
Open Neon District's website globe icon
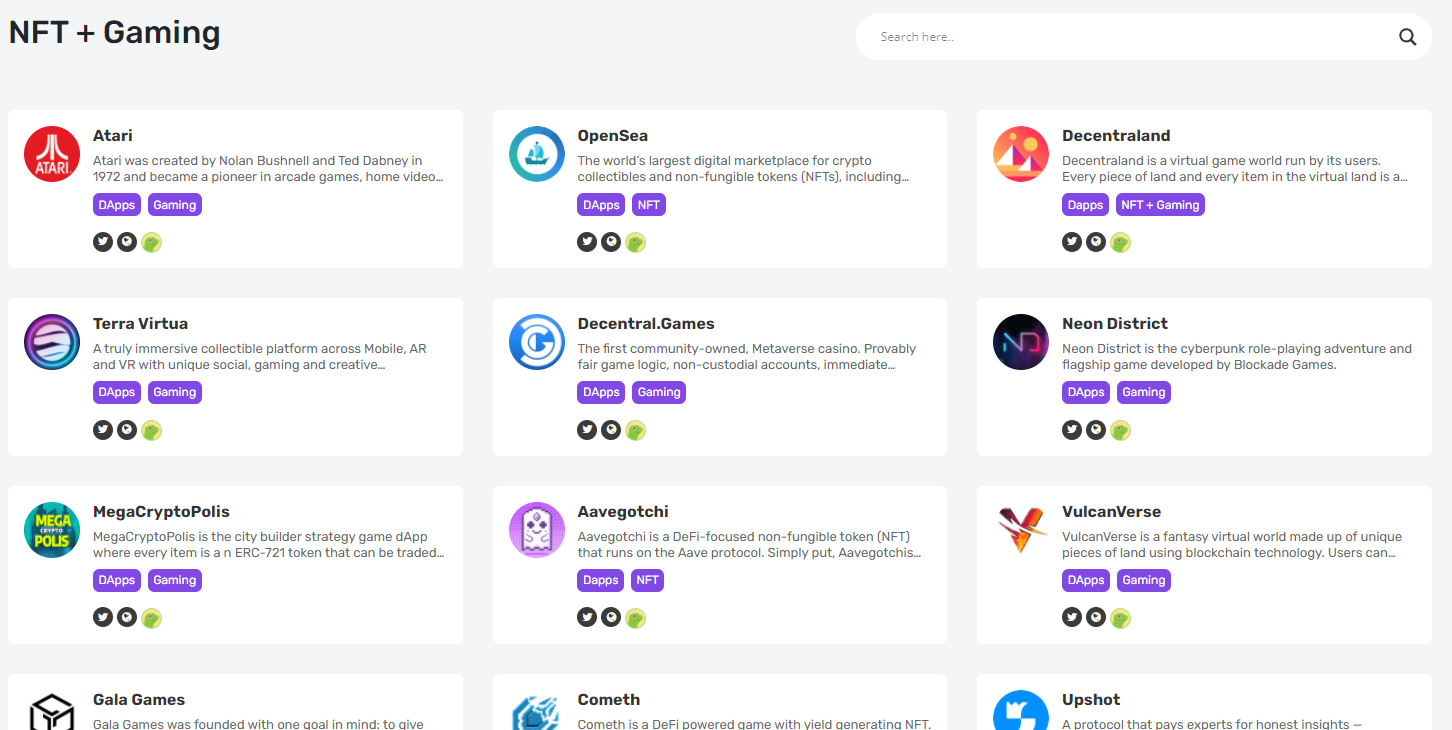click(1096, 430)
